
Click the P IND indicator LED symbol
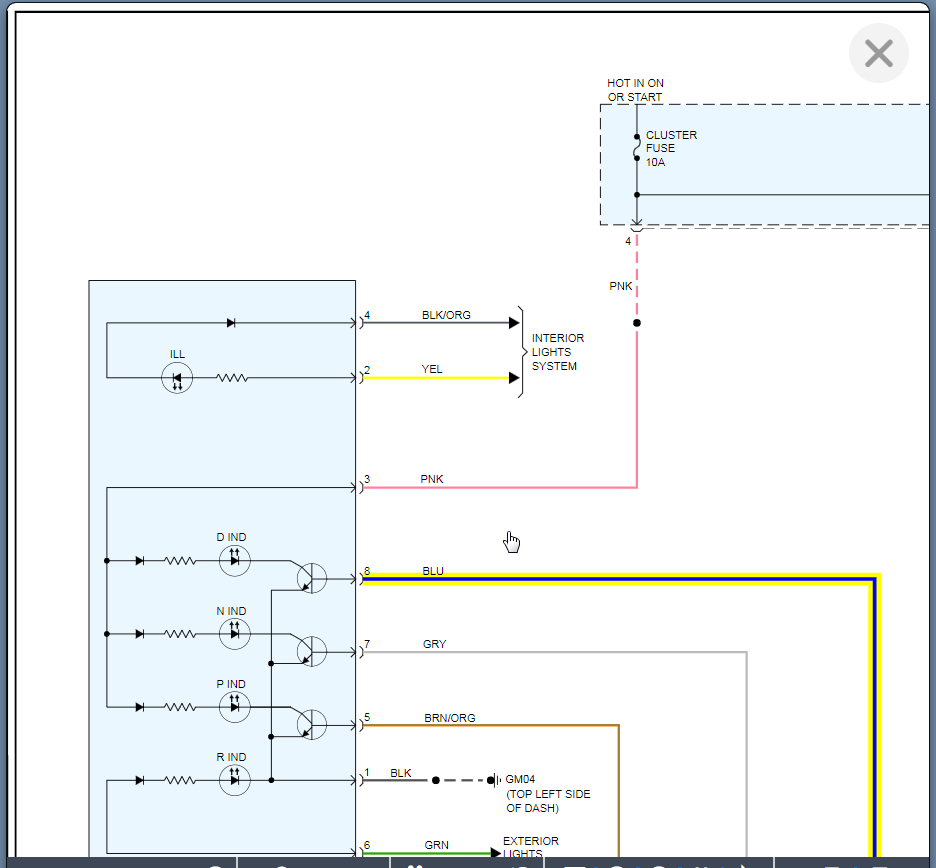coord(235,707)
